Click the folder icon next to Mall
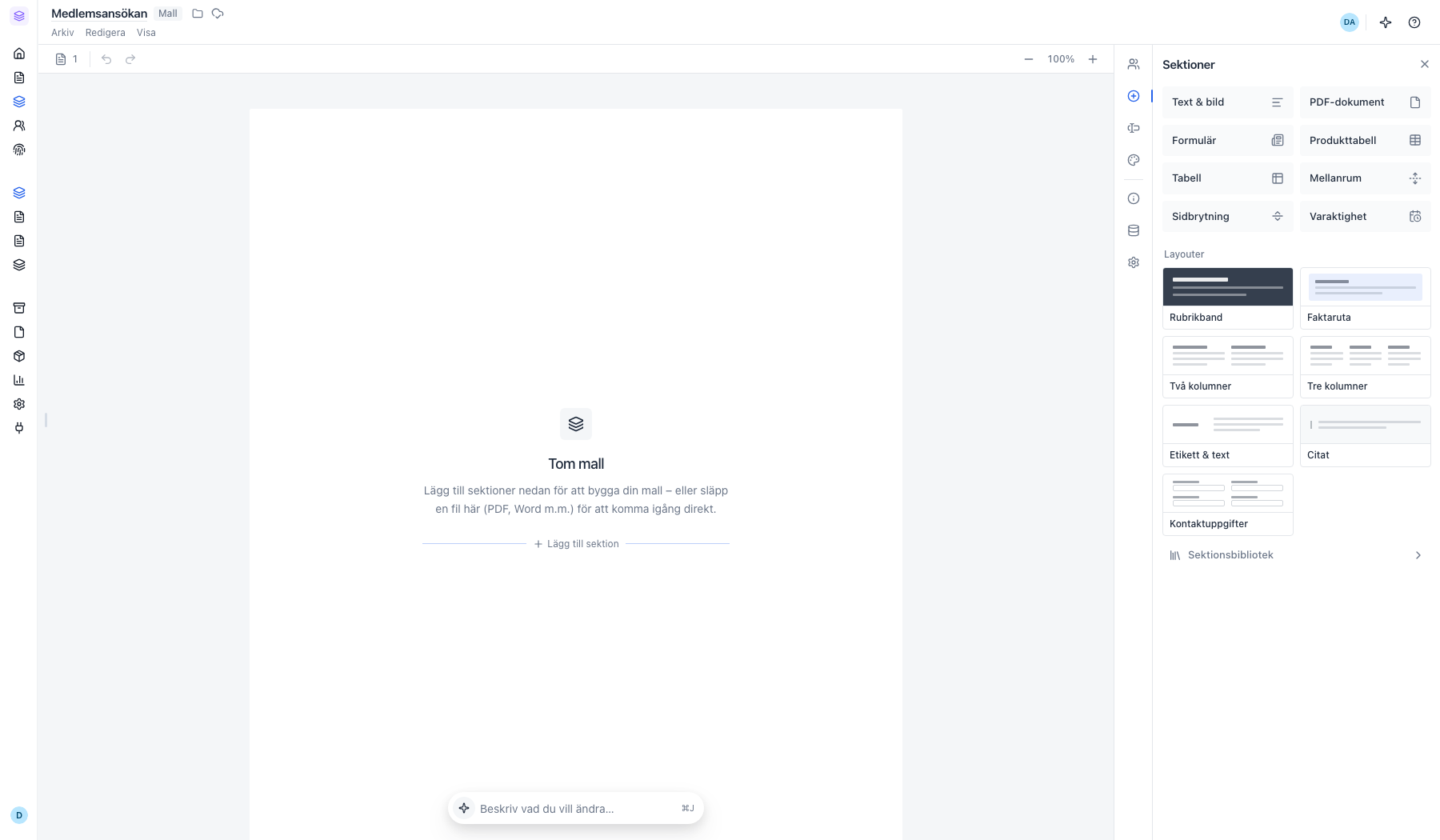Screen dimensions: 1440x840 198,14
